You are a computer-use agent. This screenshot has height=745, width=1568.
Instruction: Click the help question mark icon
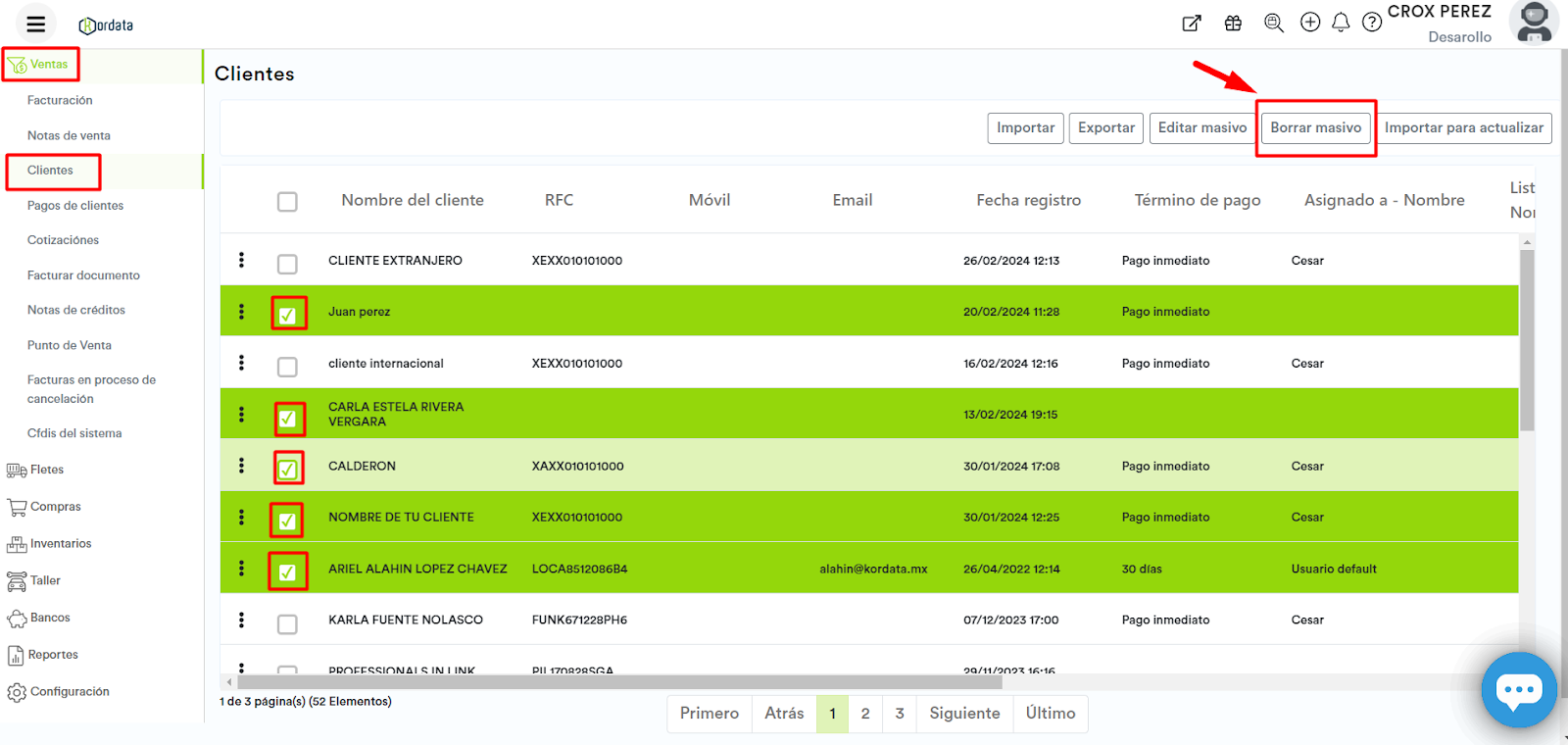[x=1372, y=23]
